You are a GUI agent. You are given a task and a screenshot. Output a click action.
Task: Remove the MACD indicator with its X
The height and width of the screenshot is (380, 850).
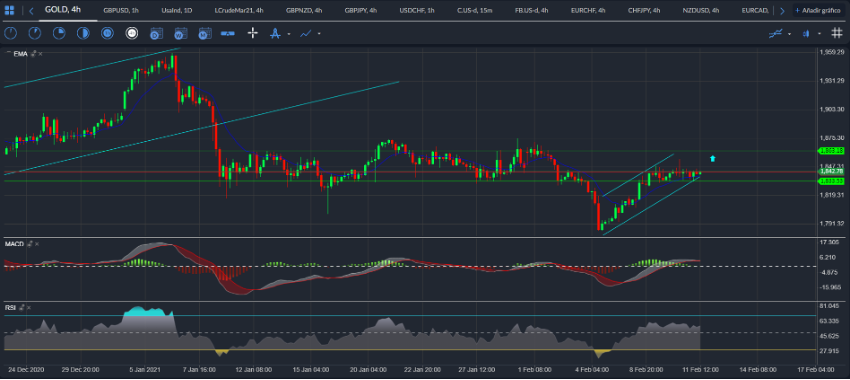pyautogui.click(x=37, y=244)
